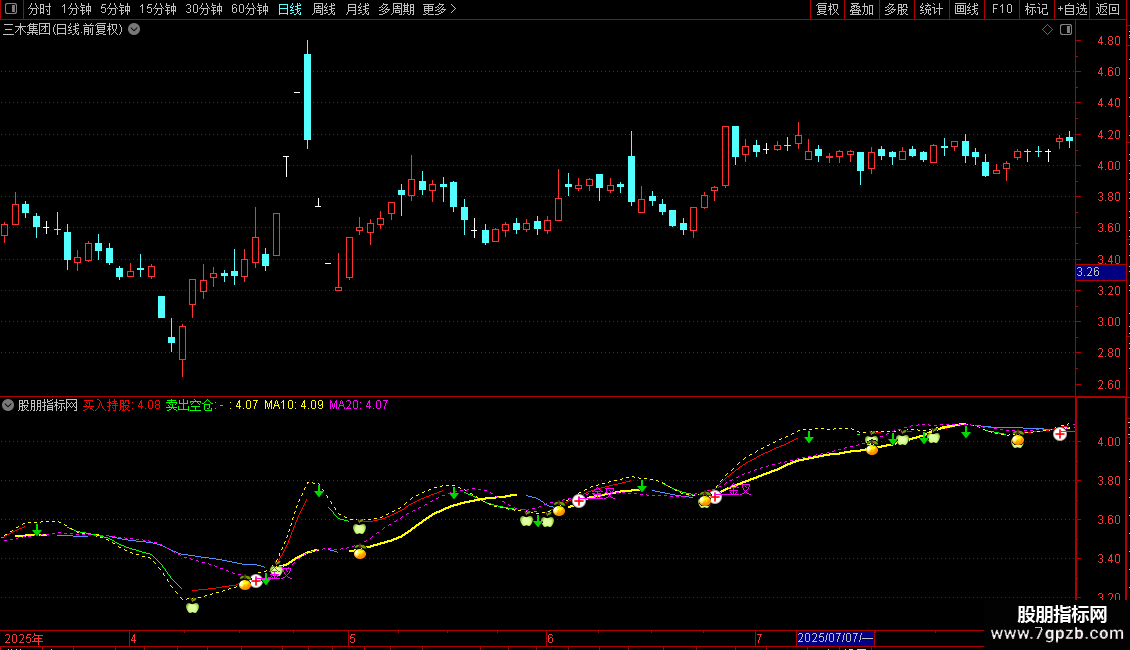This screenshot has height=650, width=1130.
Task: Toggle the side panel icon beside the diamond
Action: (1066, 30)
